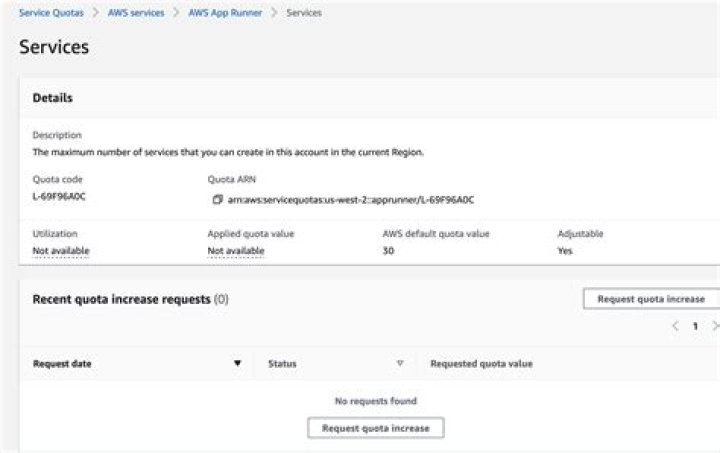Go to the previous page of requests

[675, 326]
